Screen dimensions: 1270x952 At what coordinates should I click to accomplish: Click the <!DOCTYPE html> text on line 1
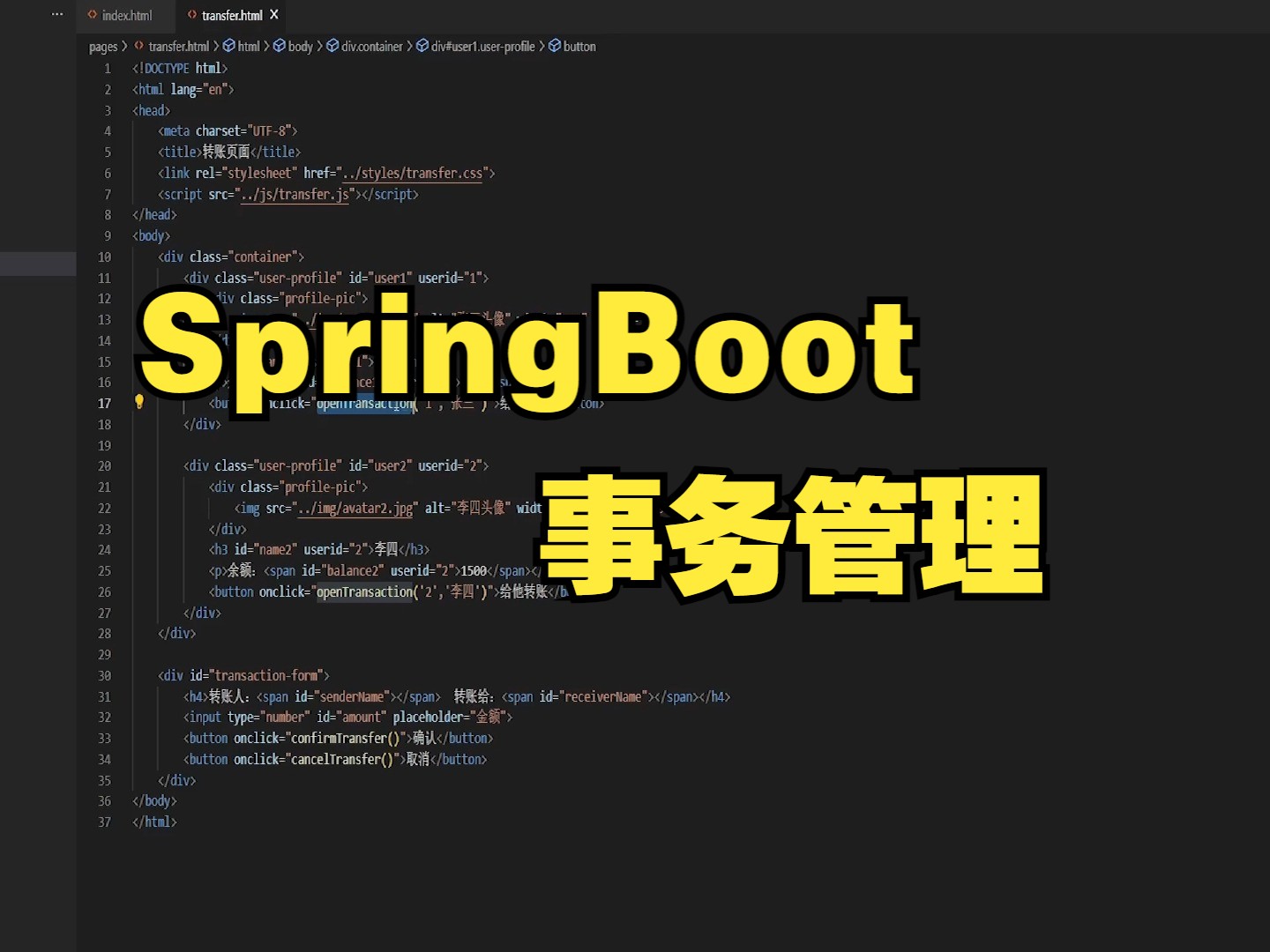(180, 69)
